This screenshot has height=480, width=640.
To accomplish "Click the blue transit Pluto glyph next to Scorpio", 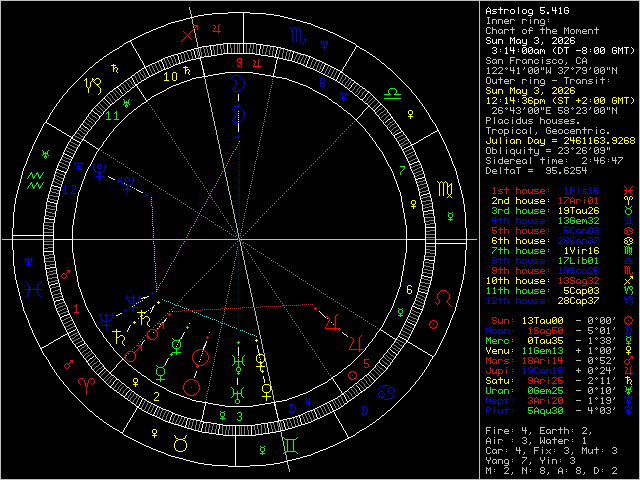I will 324,44.
